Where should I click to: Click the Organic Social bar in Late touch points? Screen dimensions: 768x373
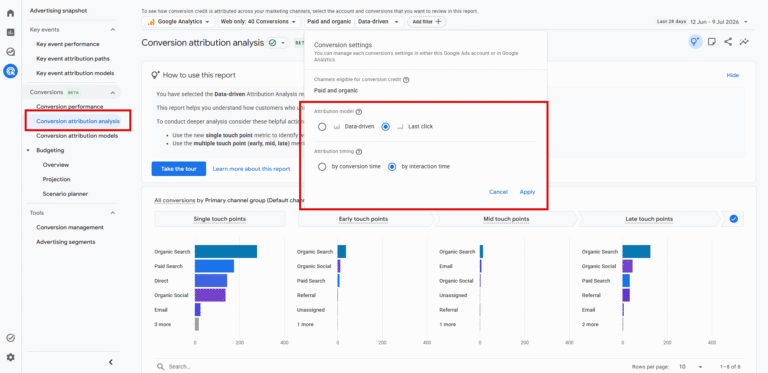[627, 266]
